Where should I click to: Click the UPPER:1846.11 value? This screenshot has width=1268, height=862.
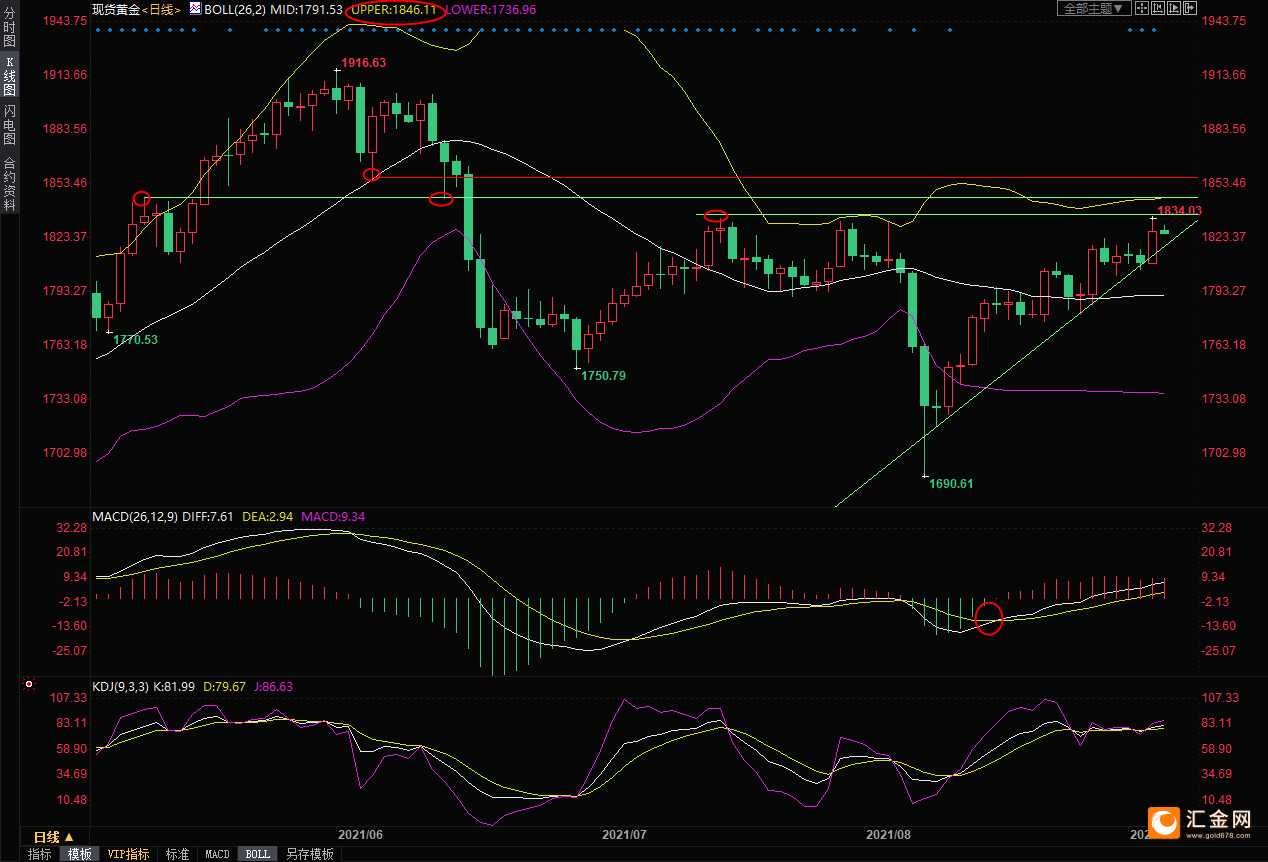coord(394,9)
